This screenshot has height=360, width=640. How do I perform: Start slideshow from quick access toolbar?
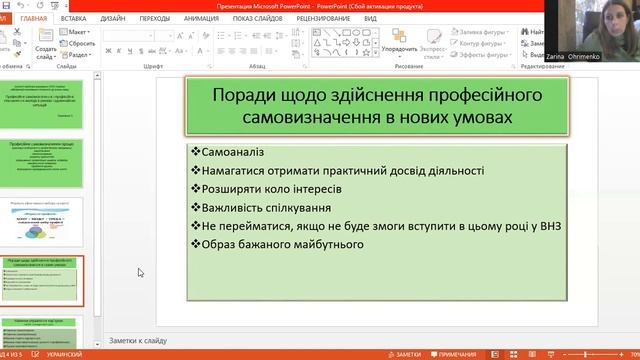(55, 6)
